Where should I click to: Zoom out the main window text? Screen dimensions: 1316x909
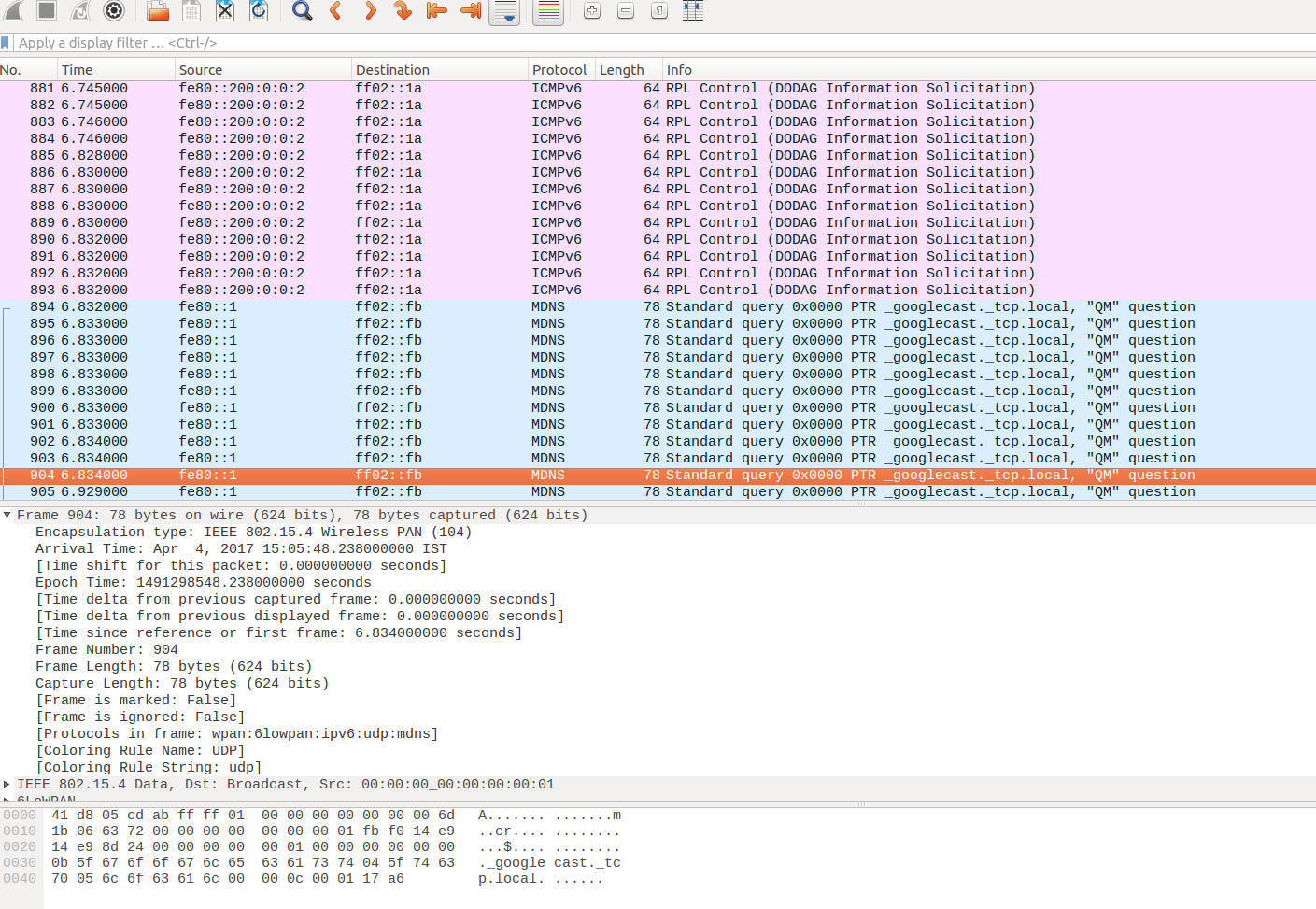tap(626, 9)
